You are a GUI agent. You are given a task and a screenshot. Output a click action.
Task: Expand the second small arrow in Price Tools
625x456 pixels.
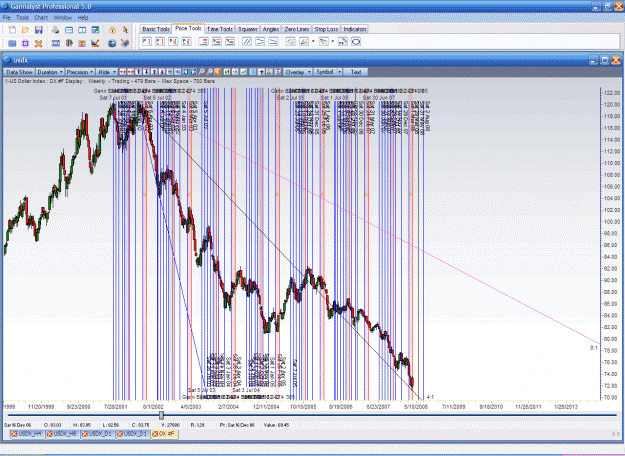(x=333, y=41)
